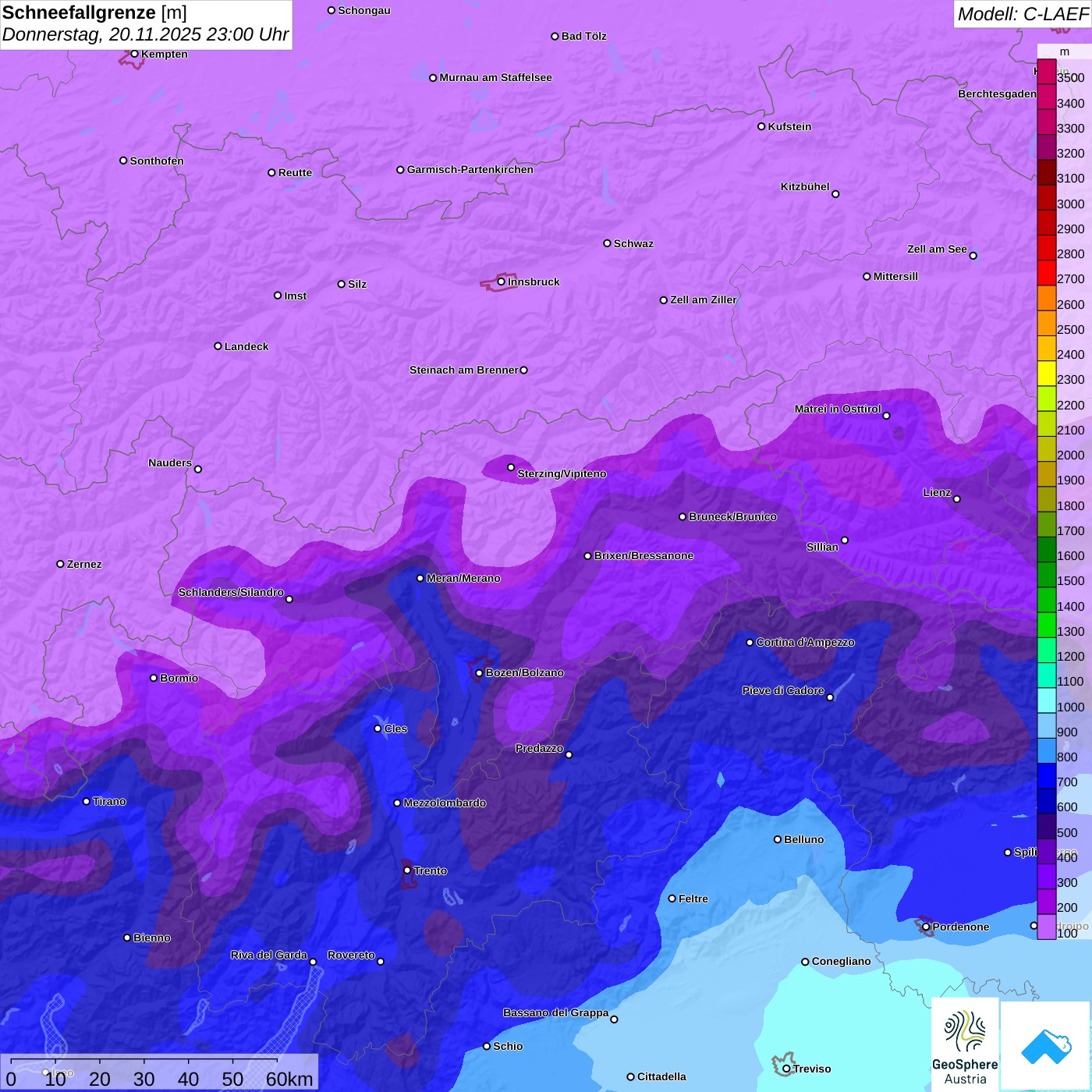
Task: Click the 'Brixen/Bressanone' label
Action: [643, 555]
